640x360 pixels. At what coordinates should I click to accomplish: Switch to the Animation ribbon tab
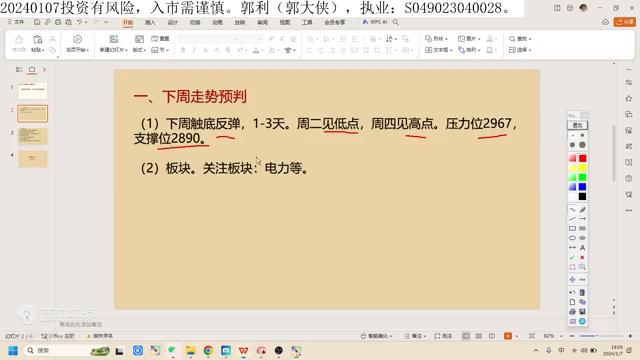click(218, 22)
